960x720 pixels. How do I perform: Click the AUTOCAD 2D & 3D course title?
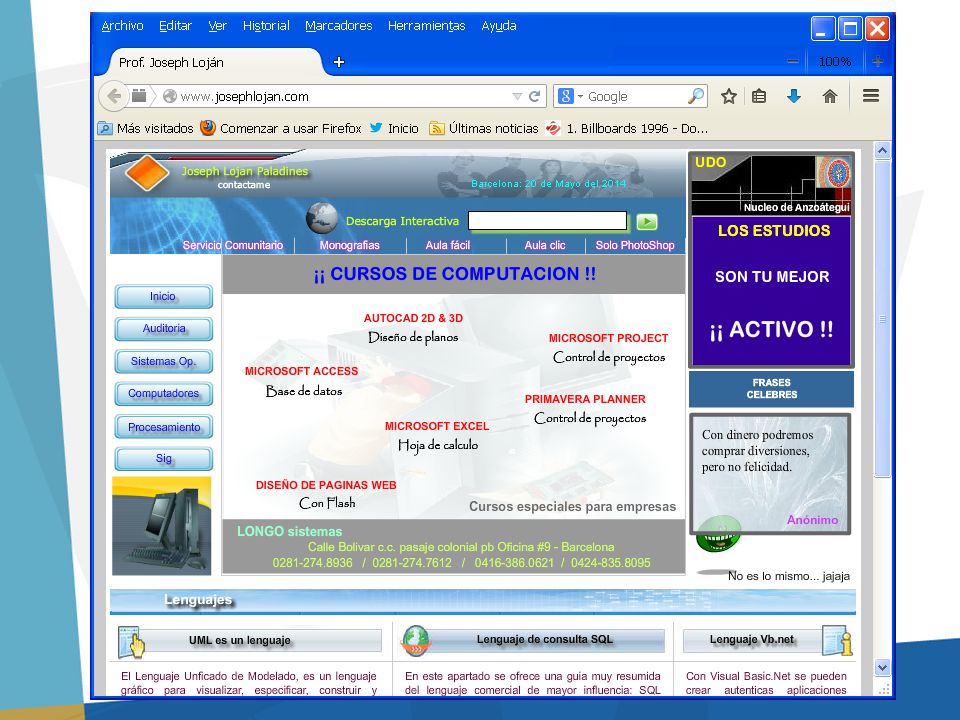coord(413,318)
